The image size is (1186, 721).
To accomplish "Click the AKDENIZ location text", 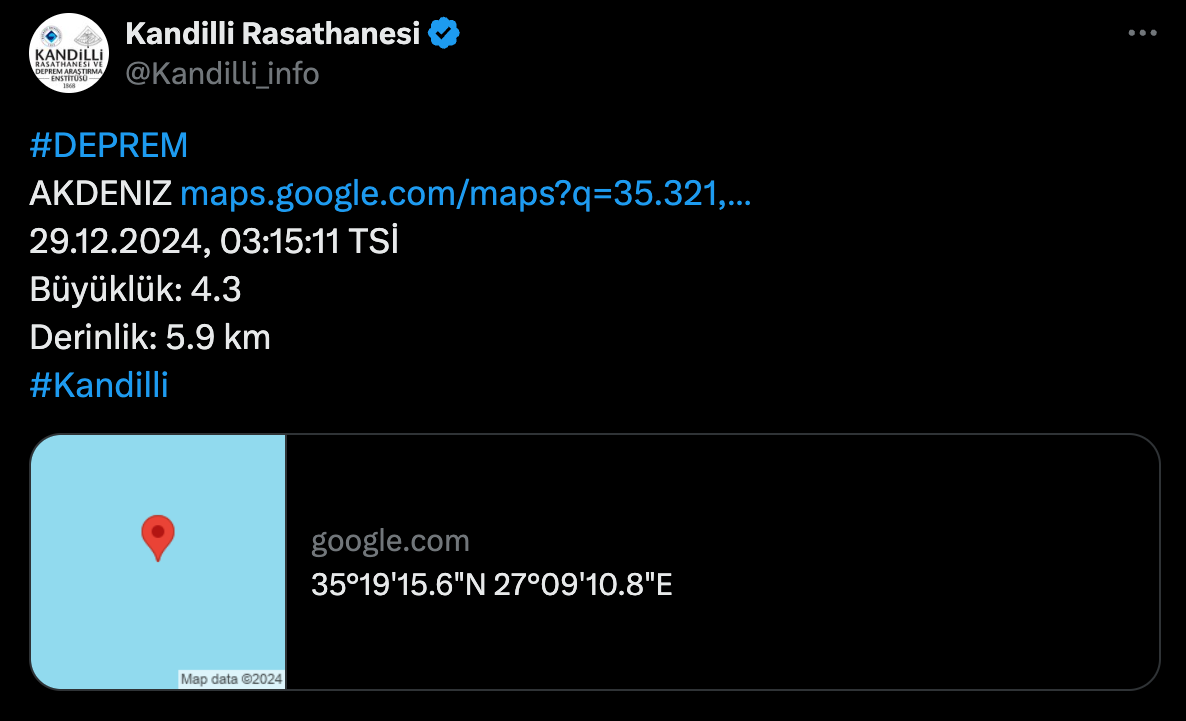I will point(101,194).
